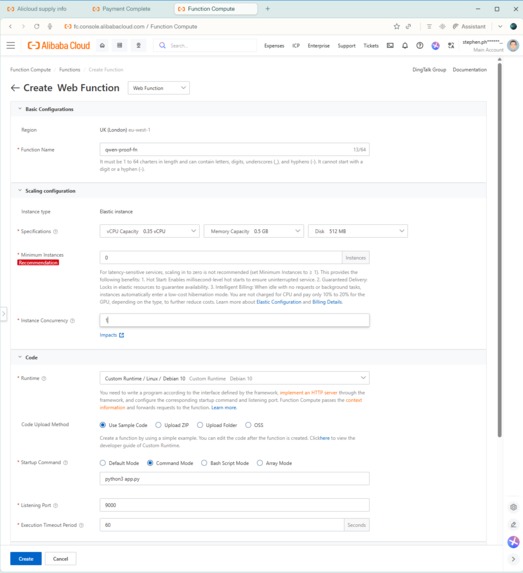Click the Startup Command text field
Viewport: 523px width, 573px height.
pyautogui.click(x=234, y=479)
